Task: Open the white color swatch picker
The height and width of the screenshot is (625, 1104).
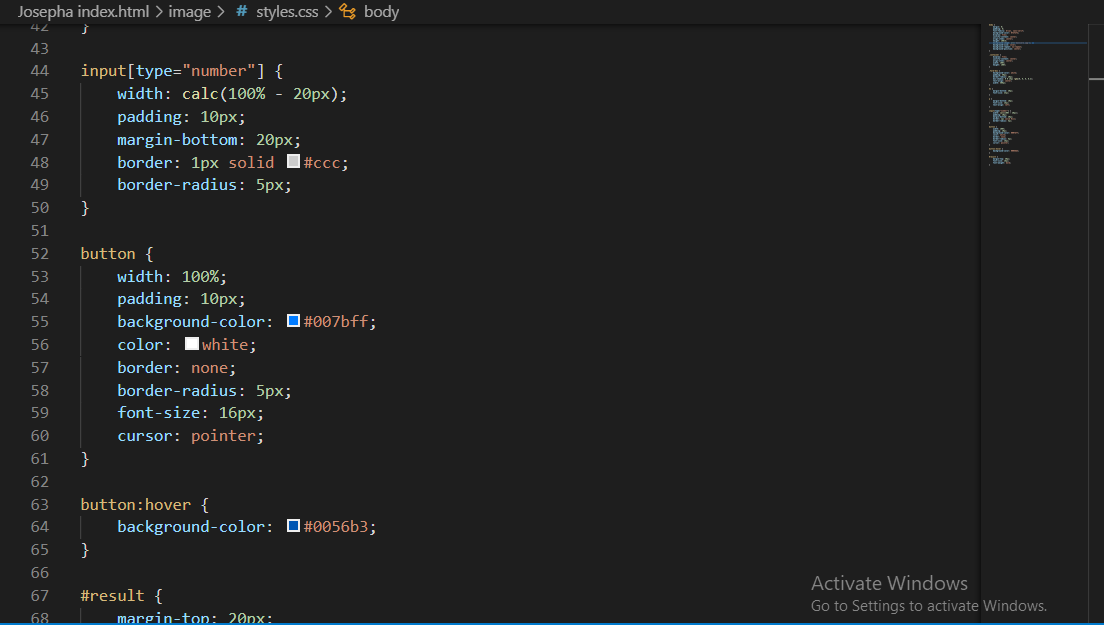Action: 192,343
